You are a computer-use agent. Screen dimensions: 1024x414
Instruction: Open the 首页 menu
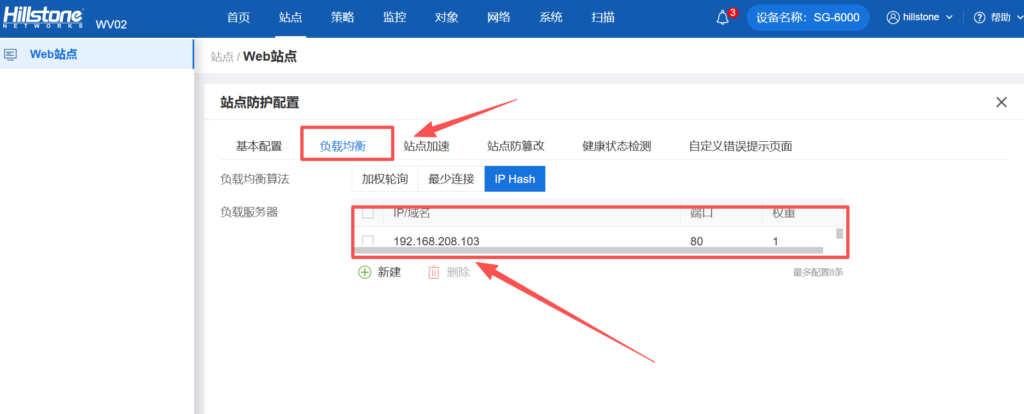tap(238, 18)
